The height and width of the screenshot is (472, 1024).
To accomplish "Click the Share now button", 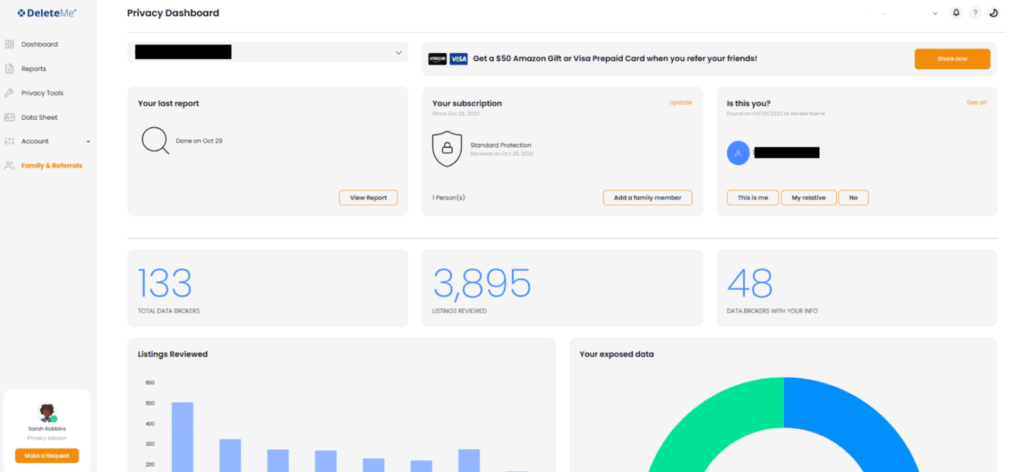I will (x=952, y=59).
